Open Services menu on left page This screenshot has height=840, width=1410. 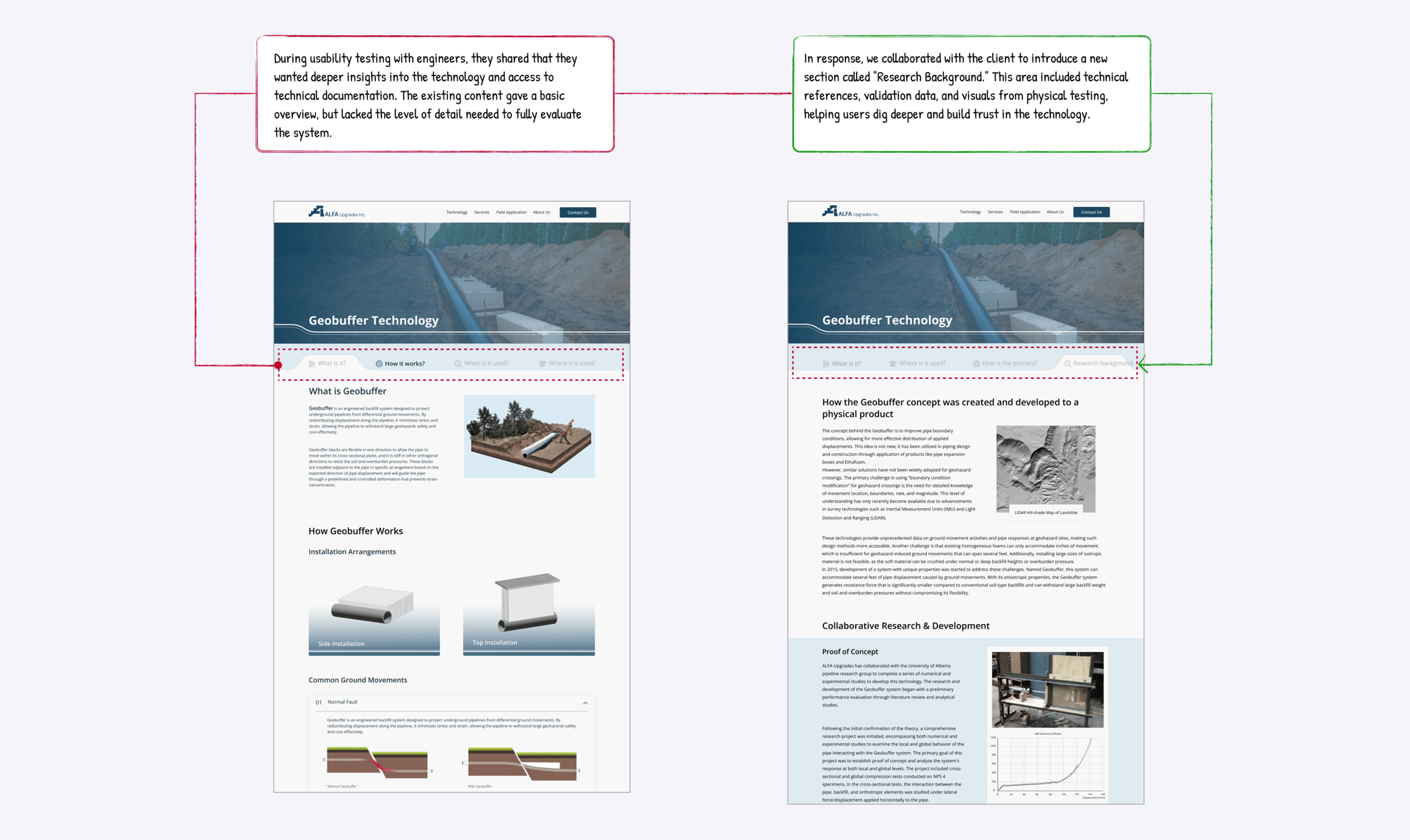coord(482,212)
